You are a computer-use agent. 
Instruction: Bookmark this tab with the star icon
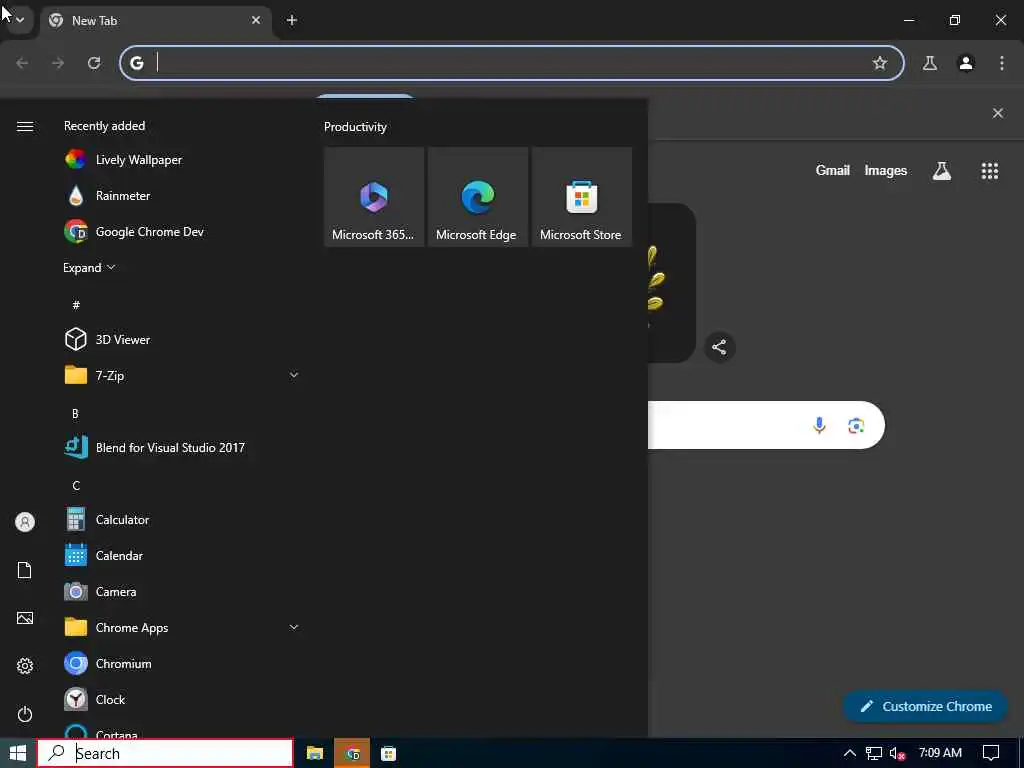[x=880, y=63]
